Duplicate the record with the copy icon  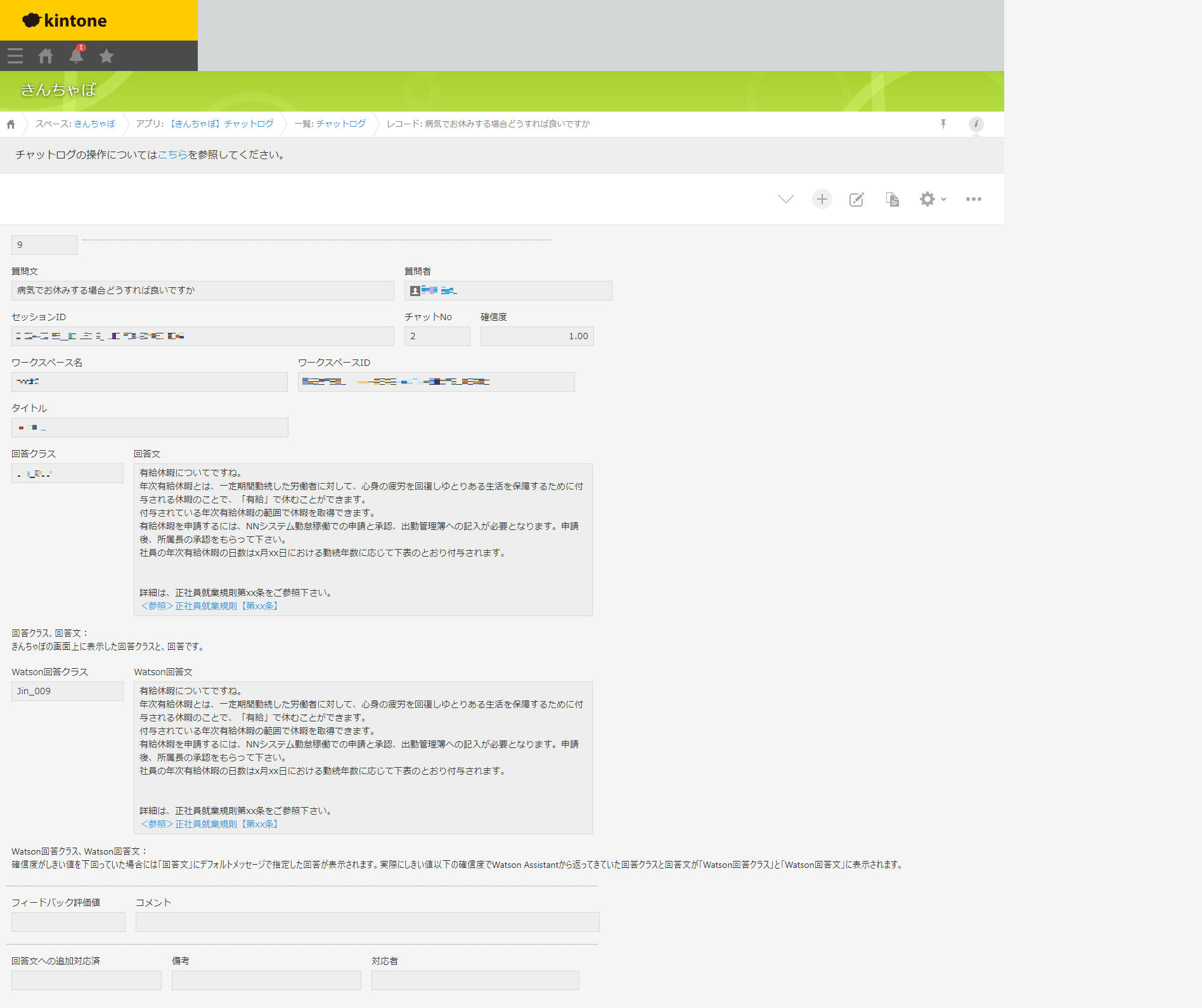click(892, 199)
